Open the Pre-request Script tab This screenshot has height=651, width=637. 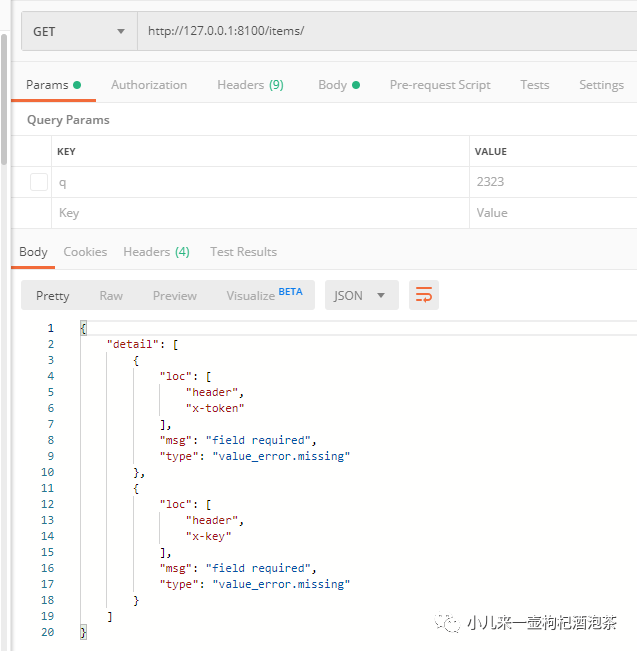pyautogui.click(x=440, y=85)
